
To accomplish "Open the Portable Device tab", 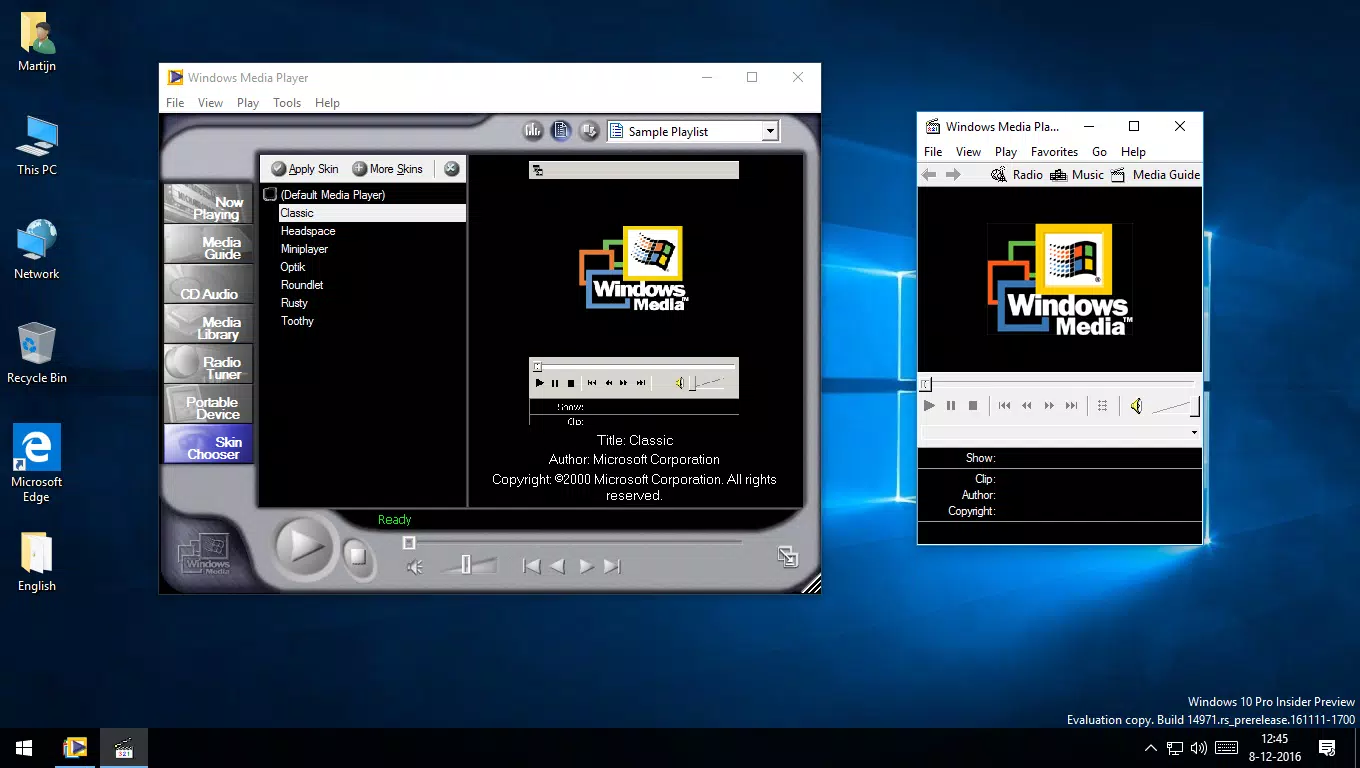I will coord(208,404).
